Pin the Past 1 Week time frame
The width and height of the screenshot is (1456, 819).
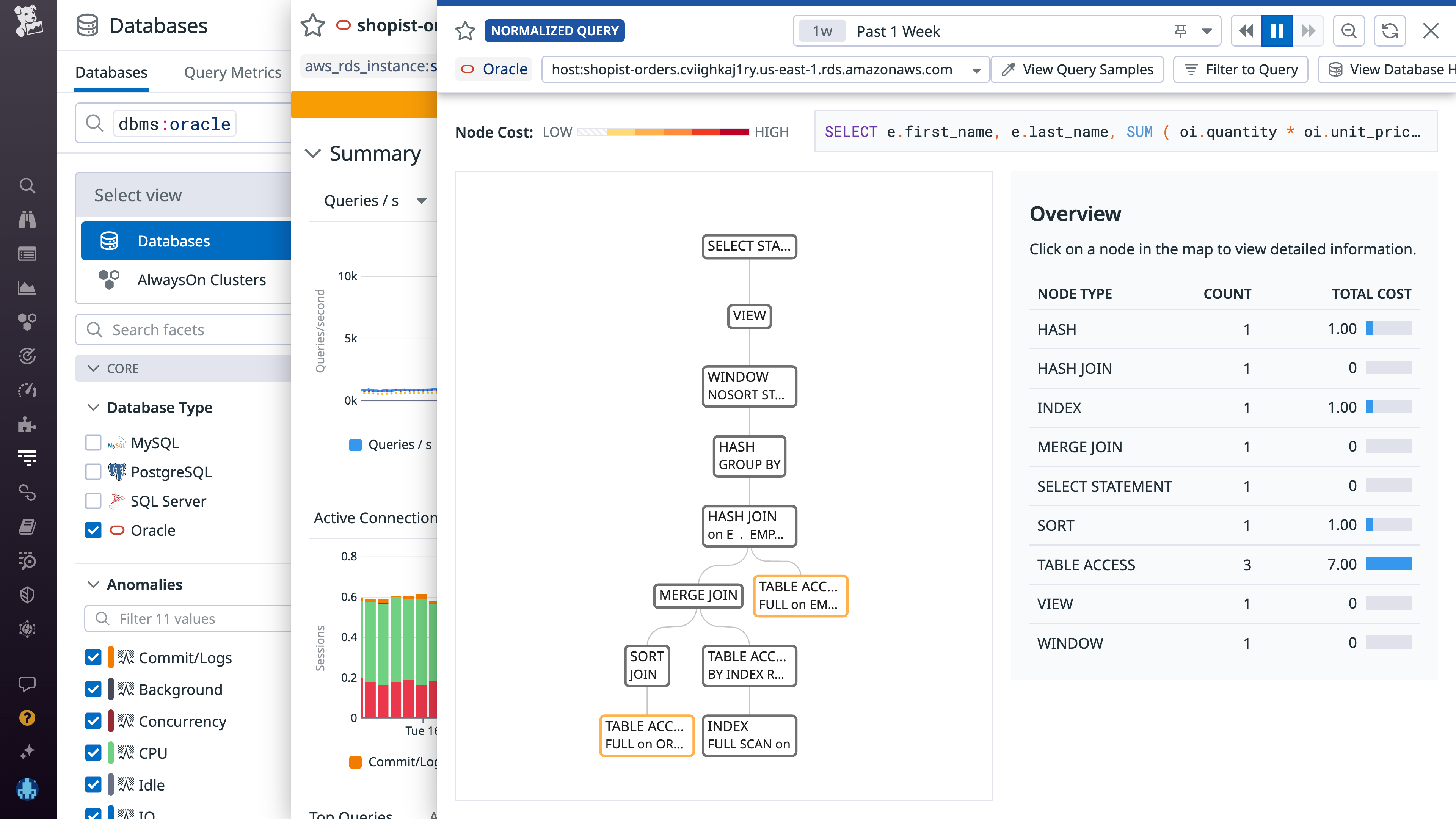pos(1181,31)
